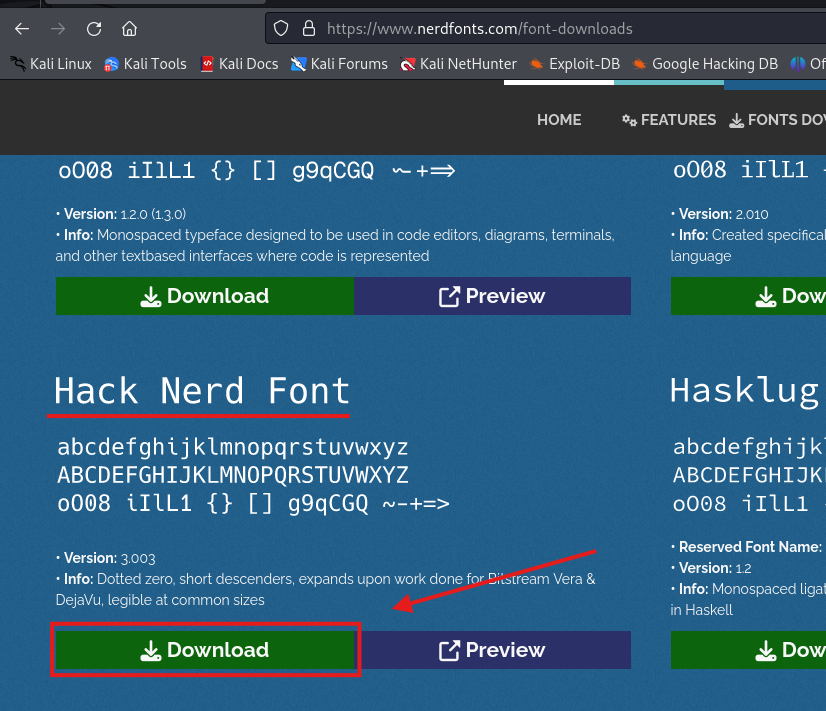Open FEATURES in site navigation
This screenshot has height=711, width=826.
669,120
